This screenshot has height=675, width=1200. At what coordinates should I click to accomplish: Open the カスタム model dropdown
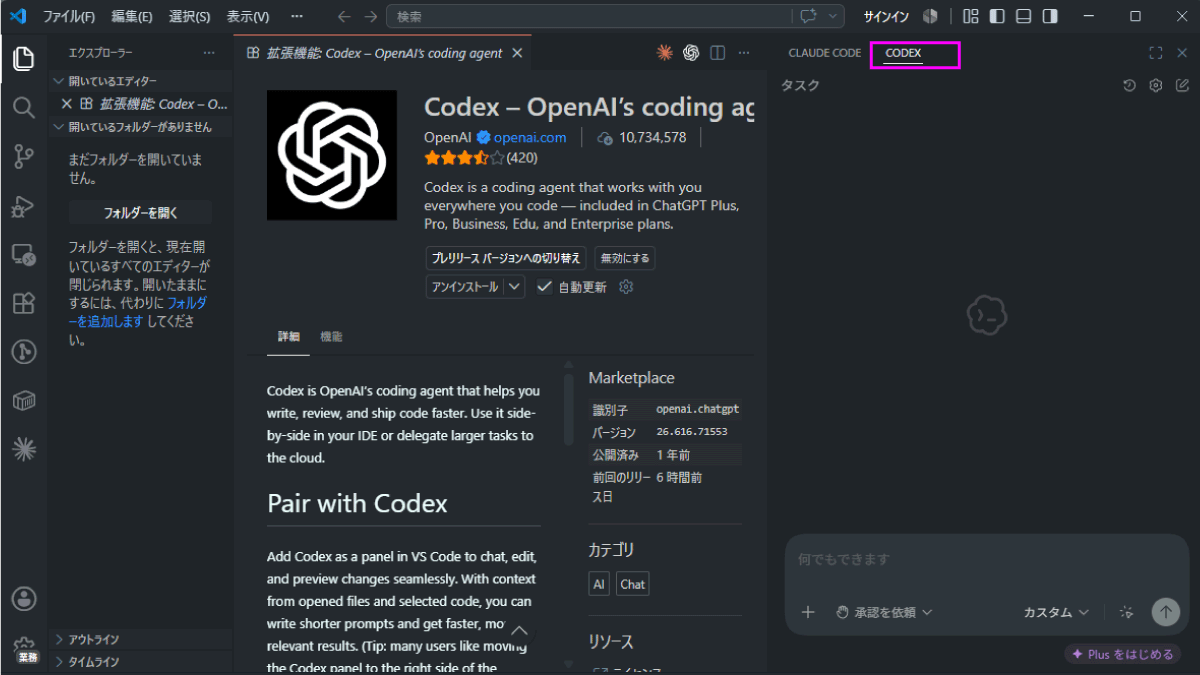1057,612
